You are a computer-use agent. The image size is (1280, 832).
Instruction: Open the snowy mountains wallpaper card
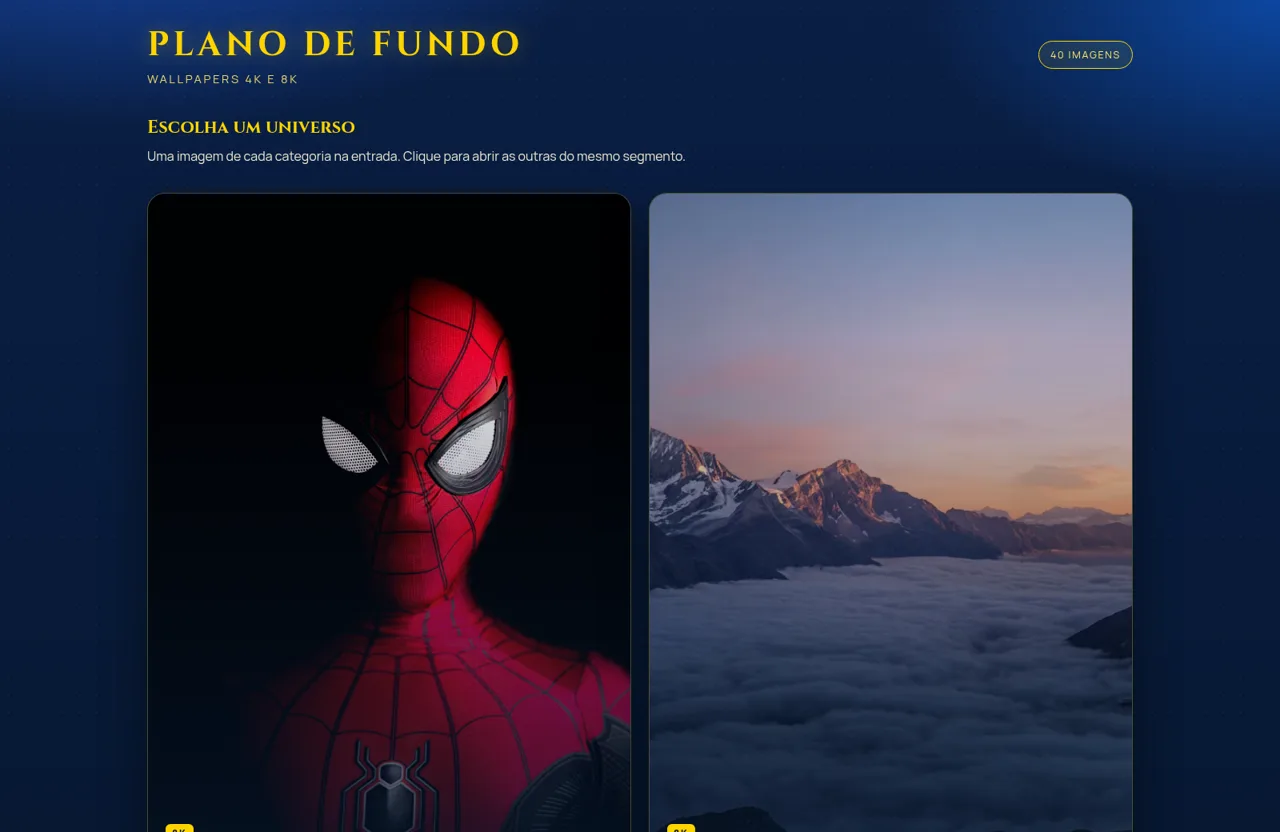tap(891, 512)
